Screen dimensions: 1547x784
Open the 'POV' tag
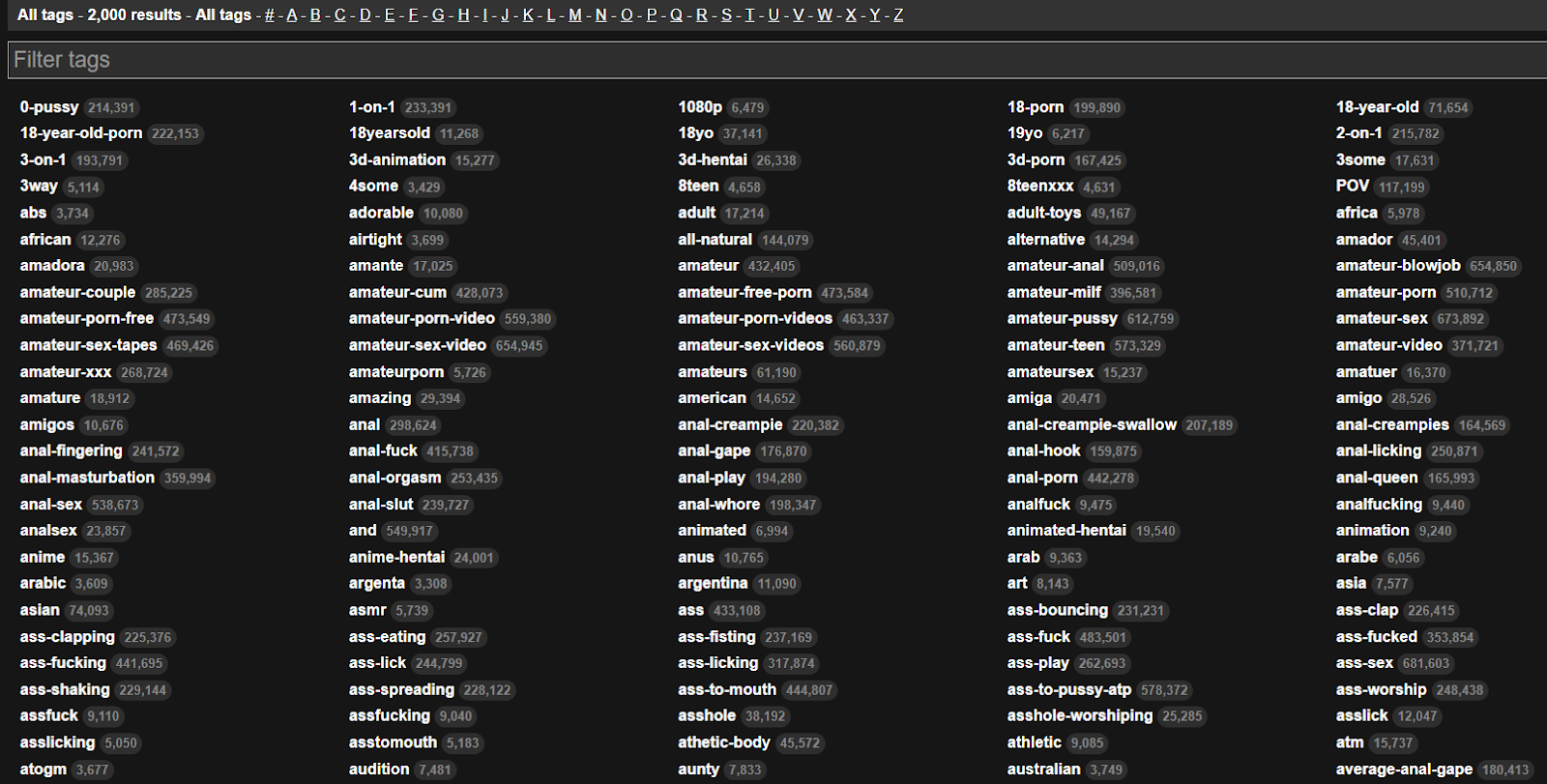1353,186
